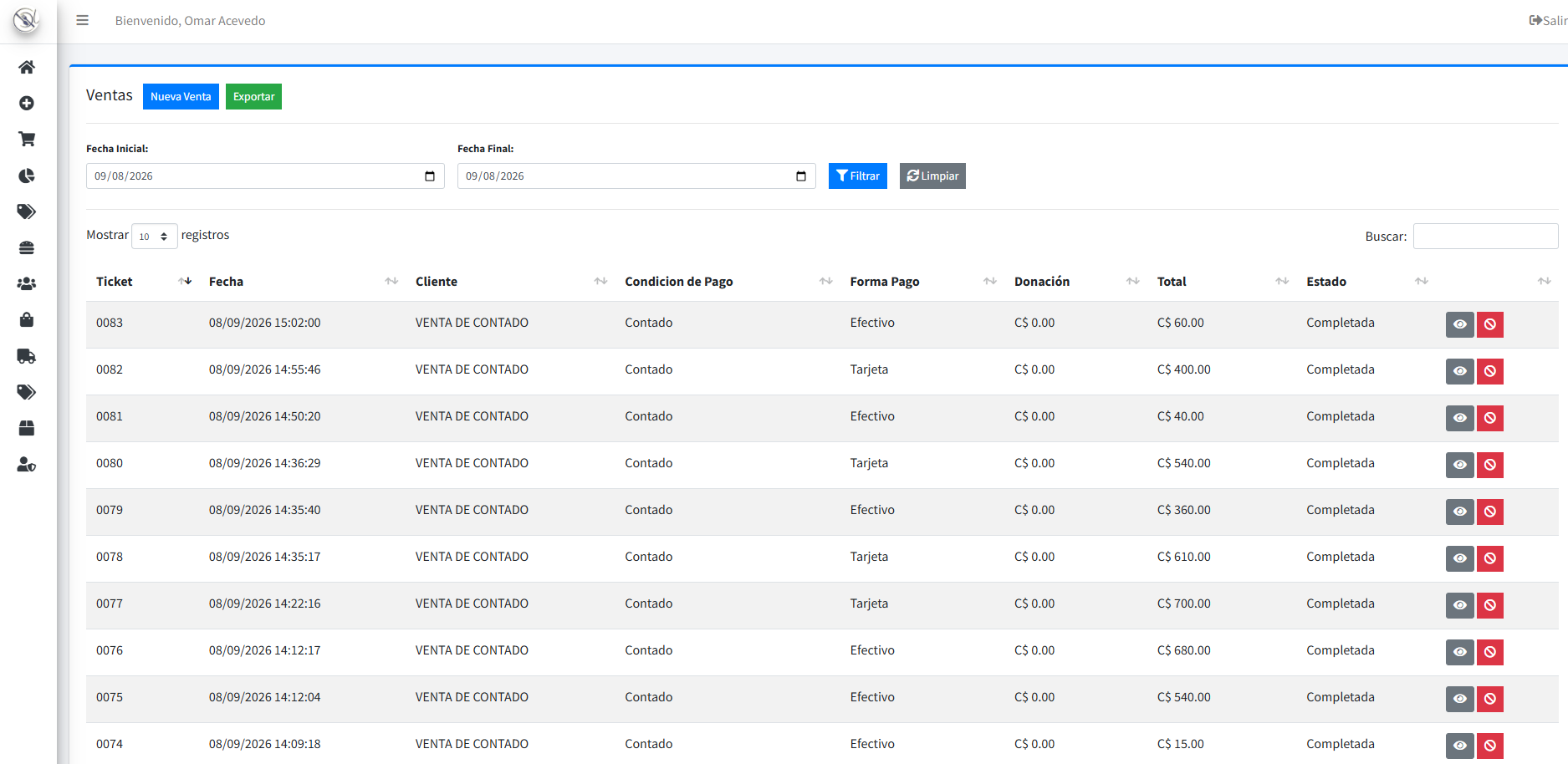This screenshot has width=1568, height=764.
Task: Click the green Exportar button
Action: point(253,97)
